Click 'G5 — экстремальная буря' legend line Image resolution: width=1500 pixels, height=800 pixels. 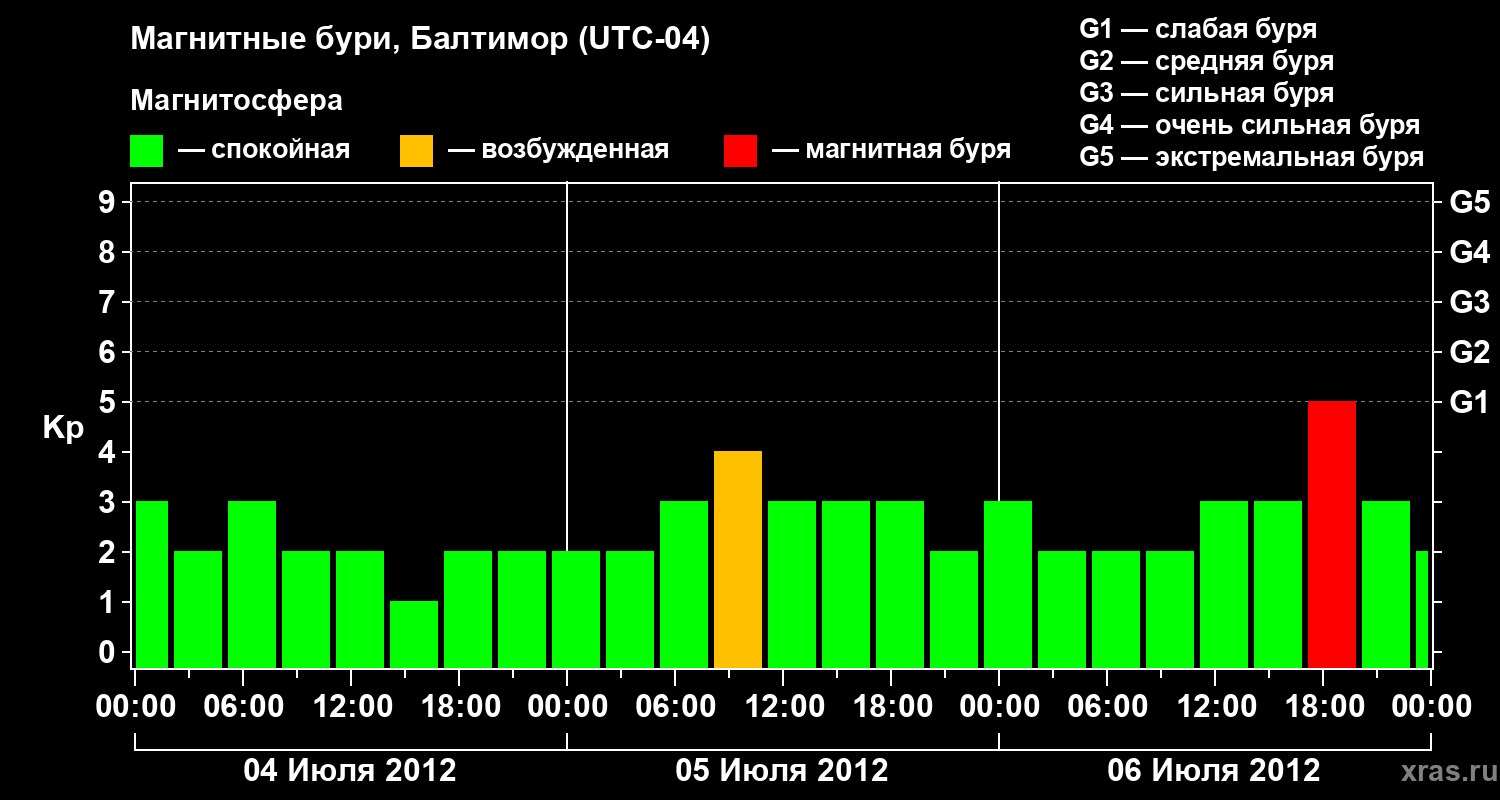(1252, 157)
